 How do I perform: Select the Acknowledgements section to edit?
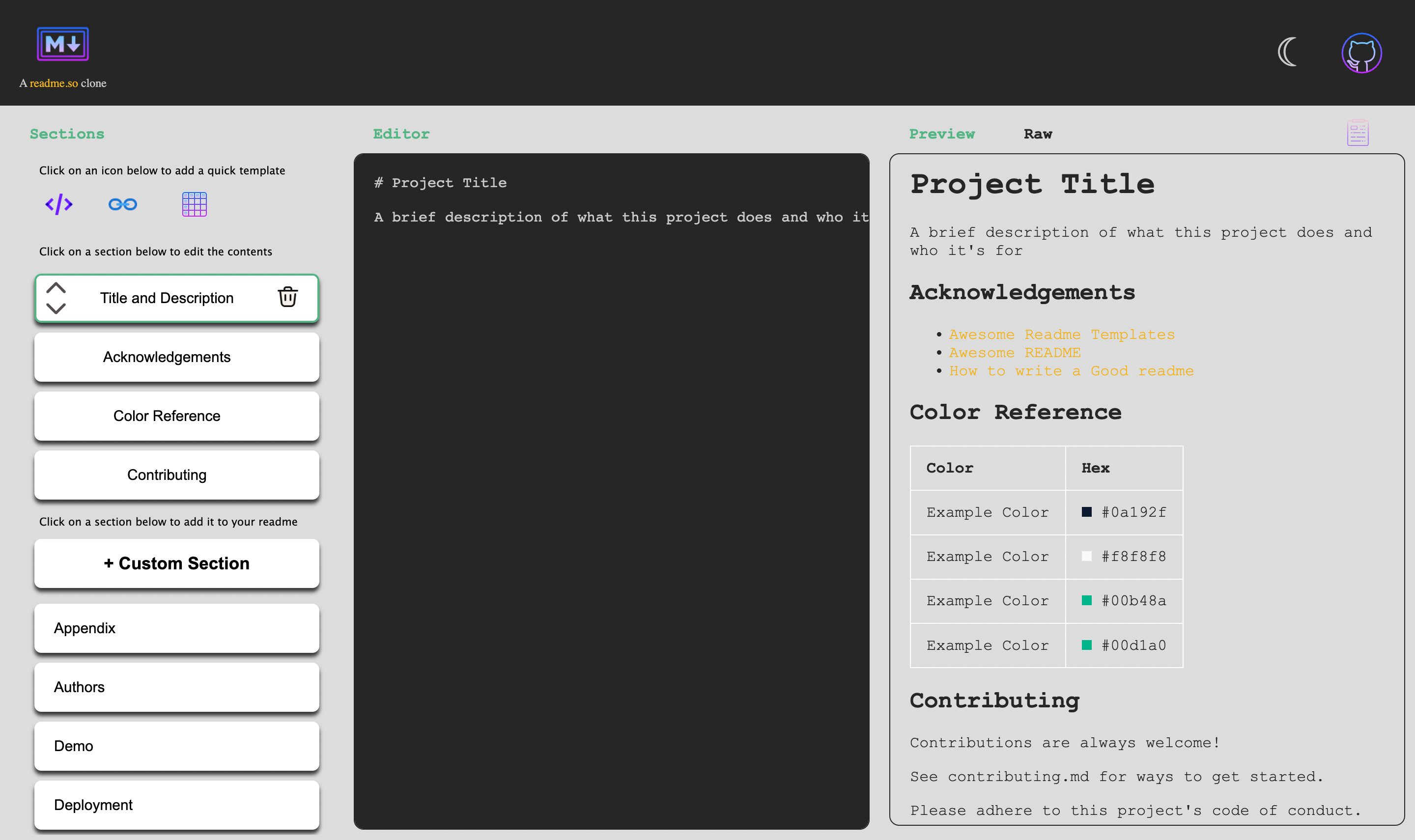pos(176,357)
